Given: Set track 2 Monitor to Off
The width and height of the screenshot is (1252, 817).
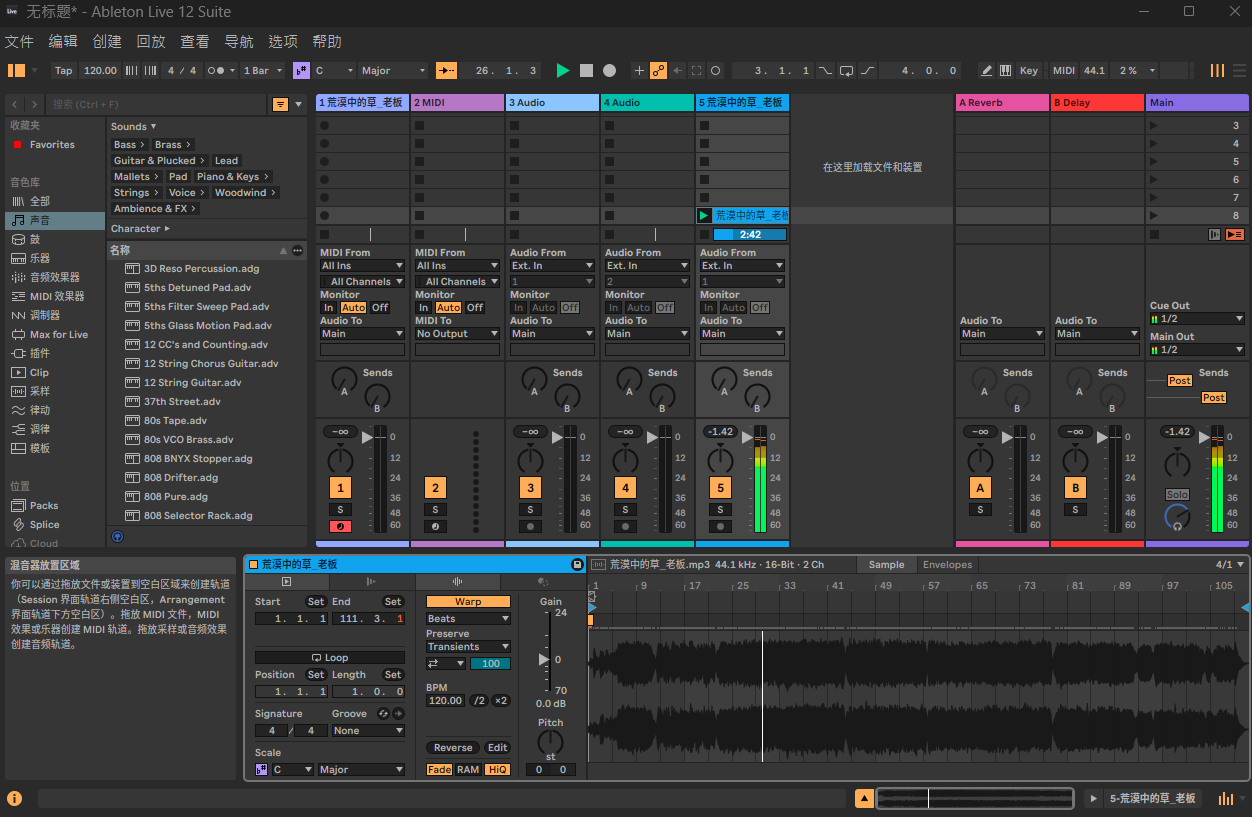Looking at the screenshot, I should [475, 307].
